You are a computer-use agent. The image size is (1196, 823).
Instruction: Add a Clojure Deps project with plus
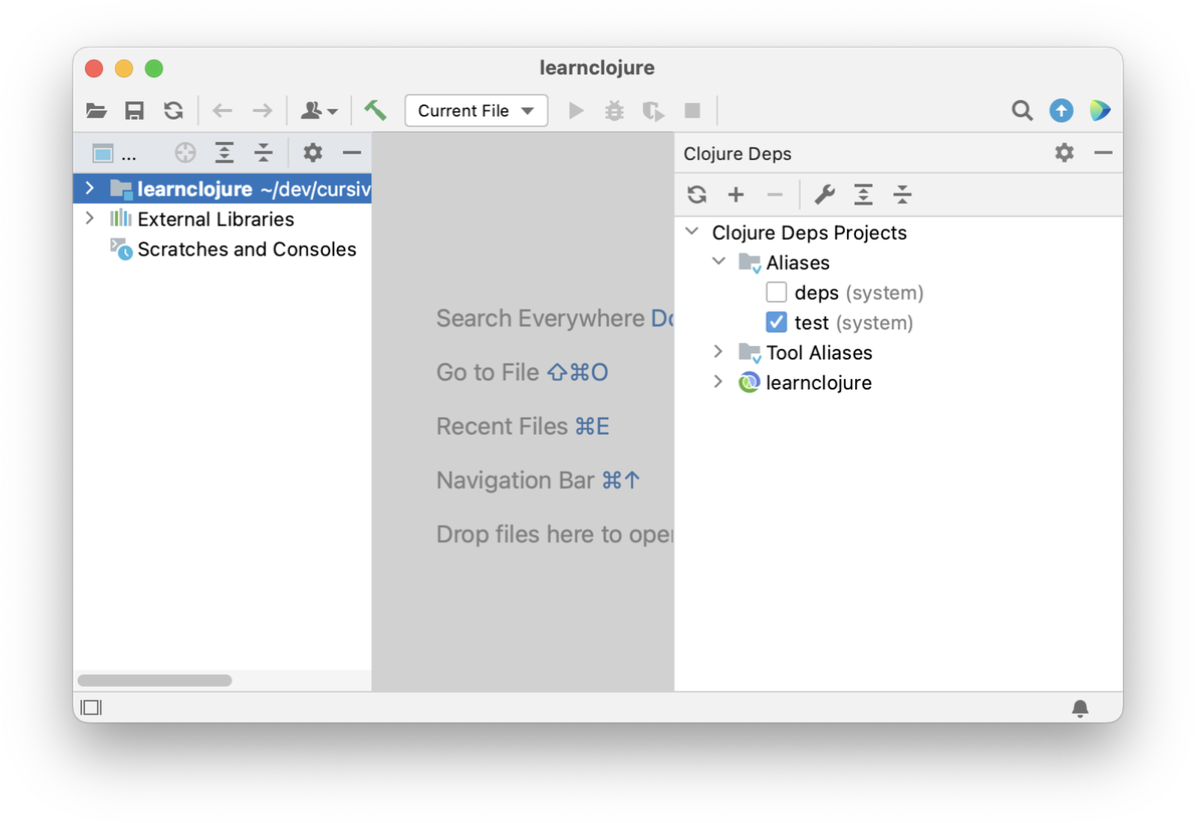[x=736, y=194]
